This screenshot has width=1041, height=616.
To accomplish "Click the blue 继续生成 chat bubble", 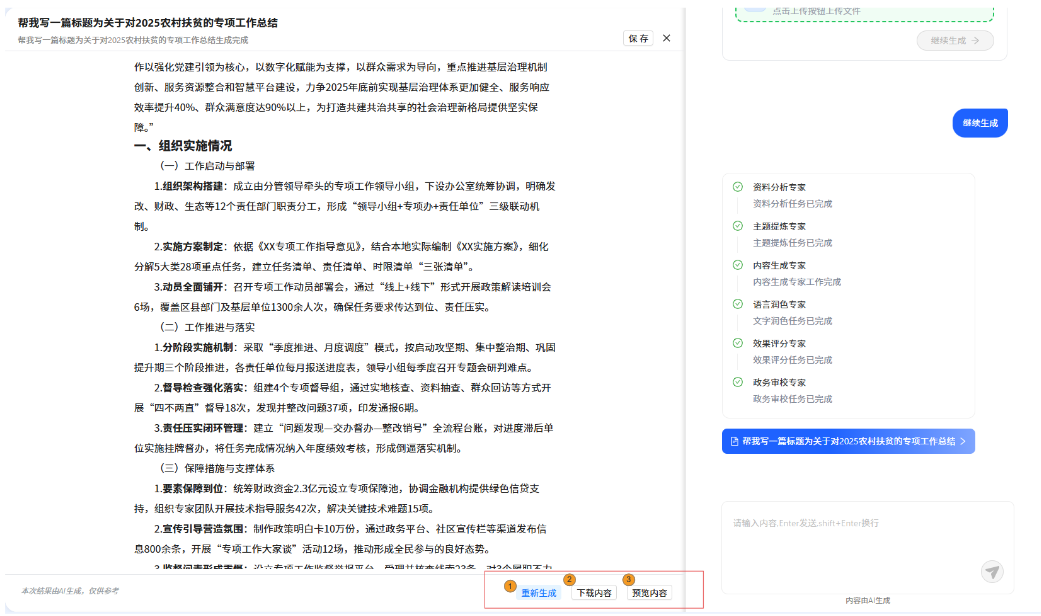I will (979, 123).
